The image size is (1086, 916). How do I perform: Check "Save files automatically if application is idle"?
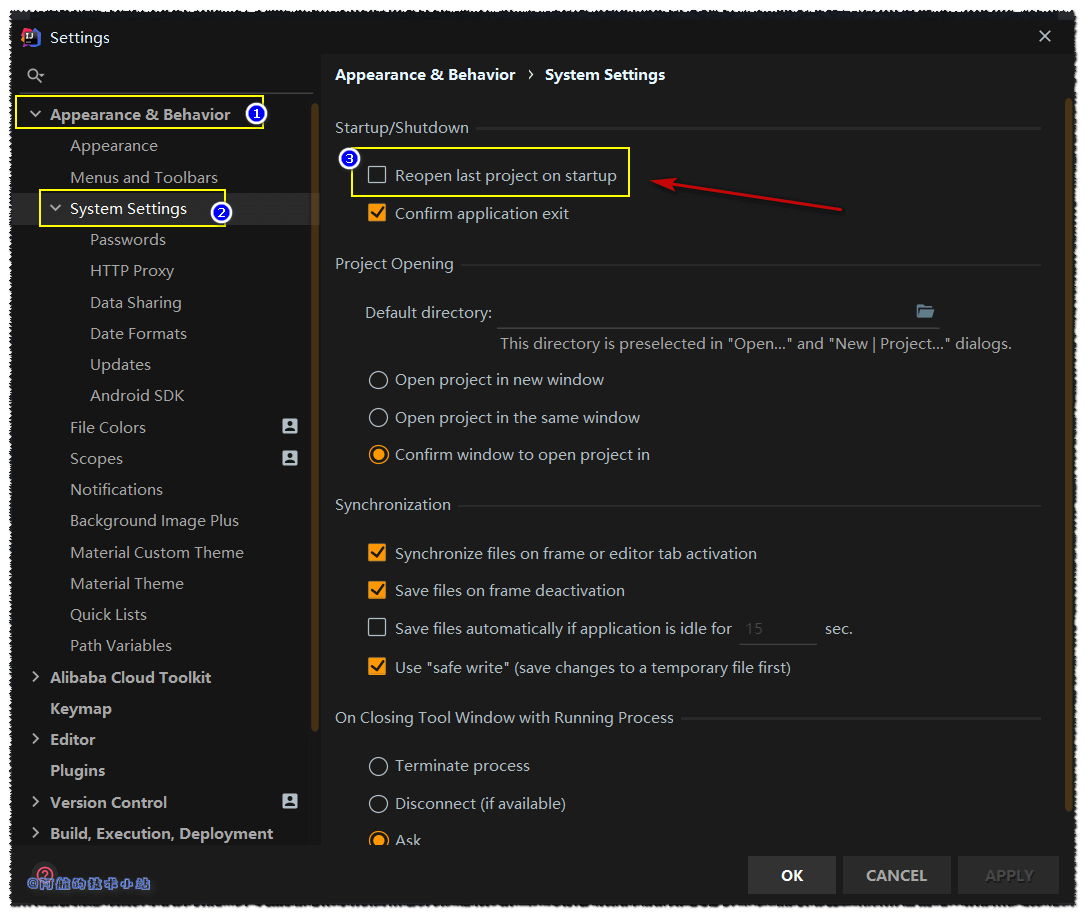coord(377,627)
